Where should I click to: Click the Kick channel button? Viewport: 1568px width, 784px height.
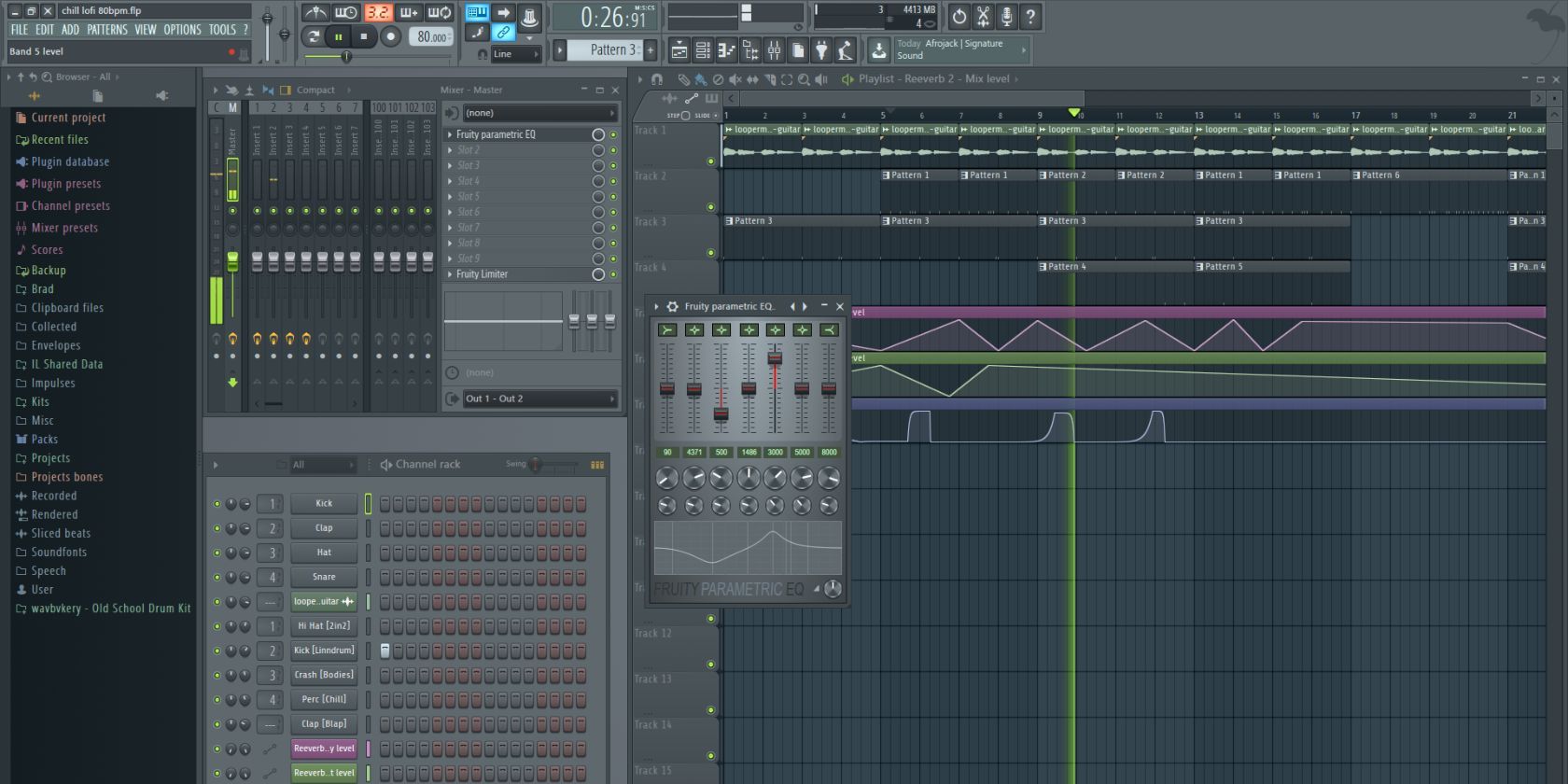324,504
